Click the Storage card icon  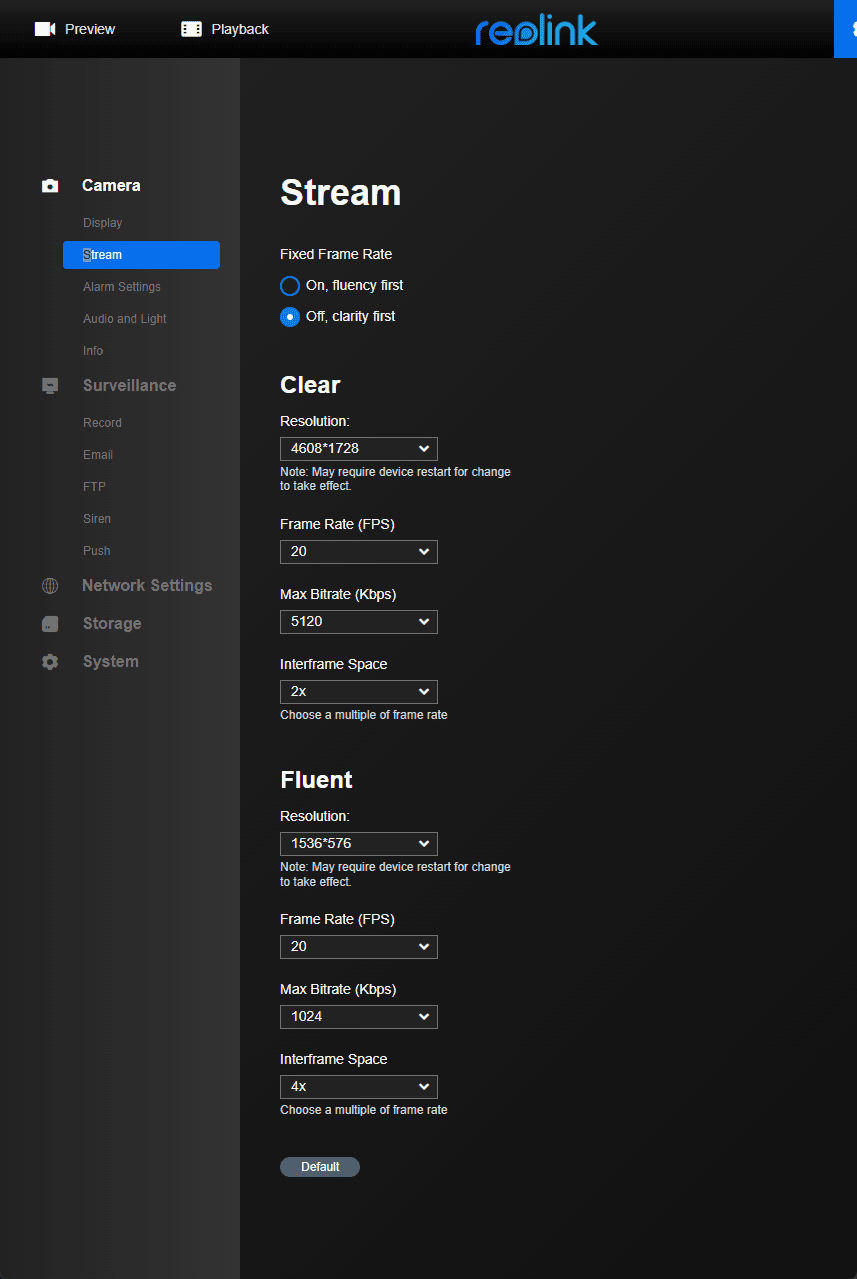pos(50,624)
